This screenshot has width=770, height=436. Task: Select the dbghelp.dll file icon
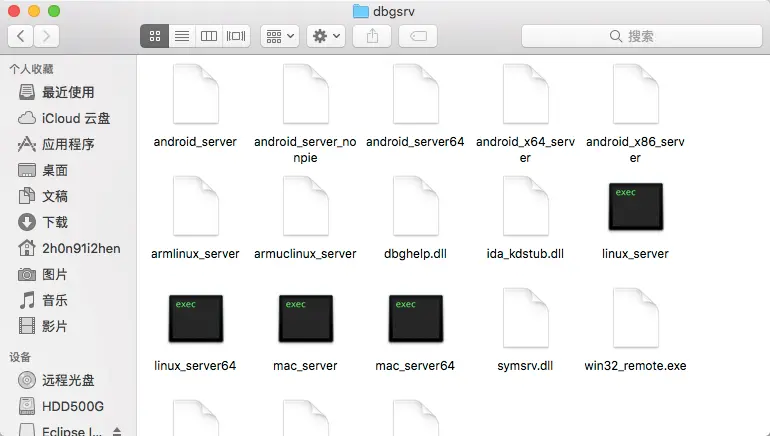pyautogui.click(x=415, y=206)
